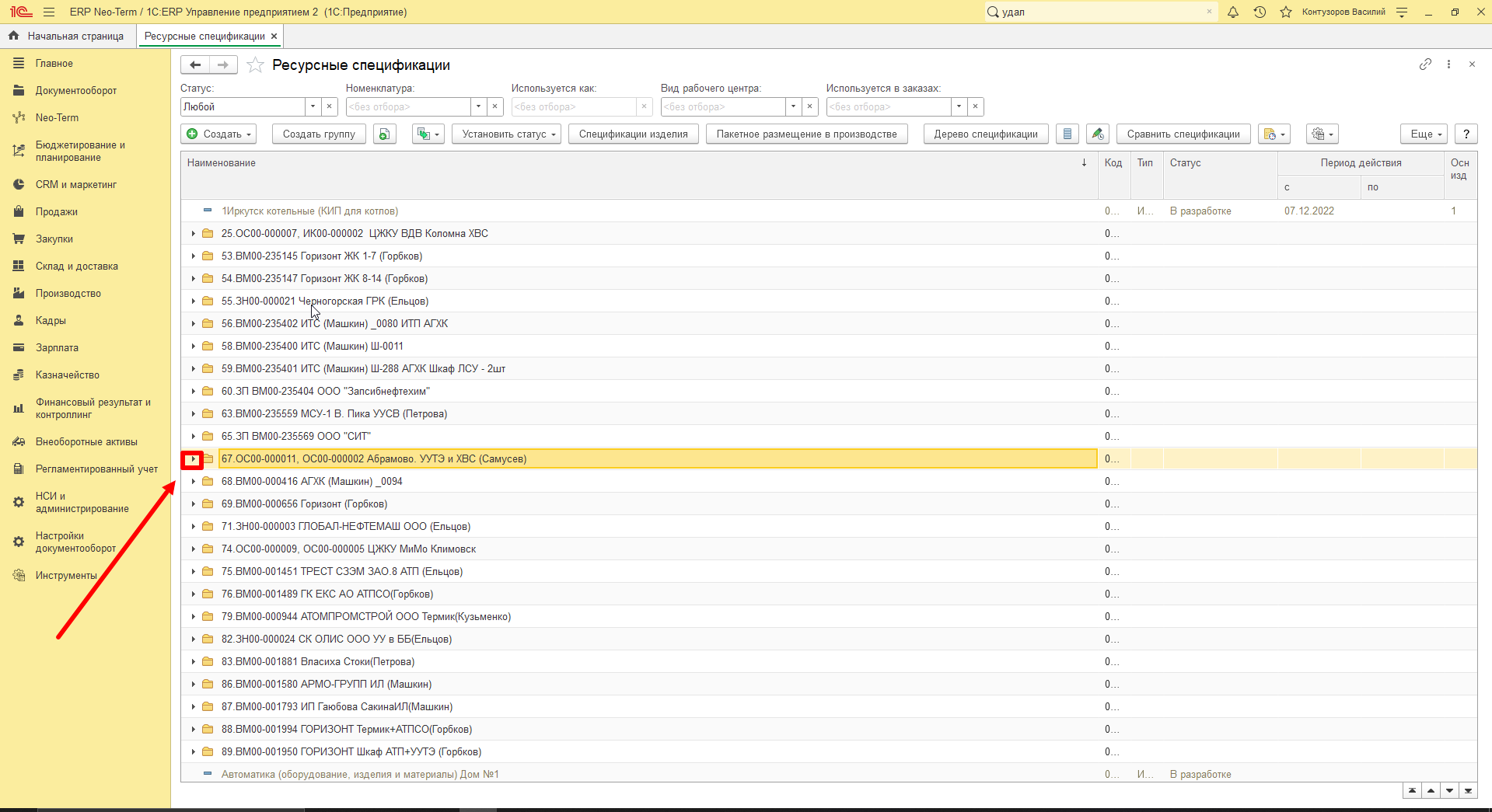Screen dimensions: 1492x812
Task: Open notifications bell icon
Action: pos(1233,12)
